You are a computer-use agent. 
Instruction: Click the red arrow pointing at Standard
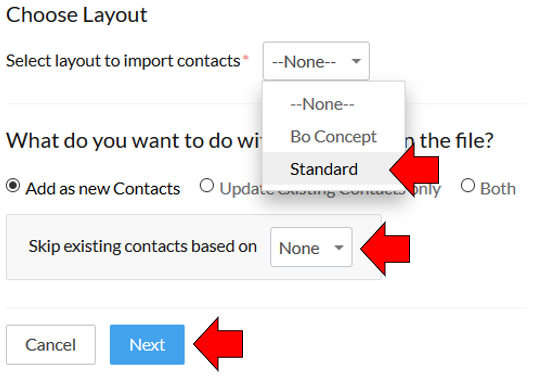tap(414, 170)
